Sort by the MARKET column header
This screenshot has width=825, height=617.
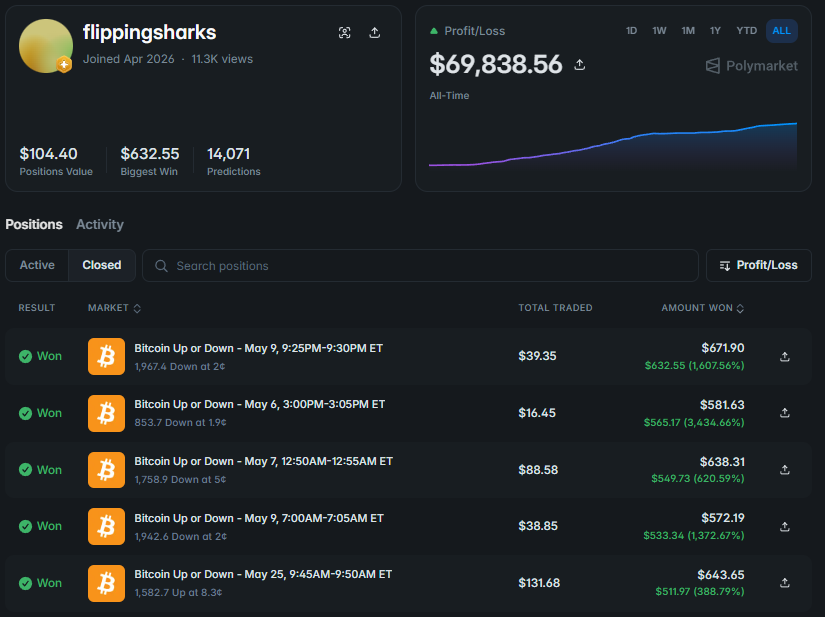coord(114,308)
